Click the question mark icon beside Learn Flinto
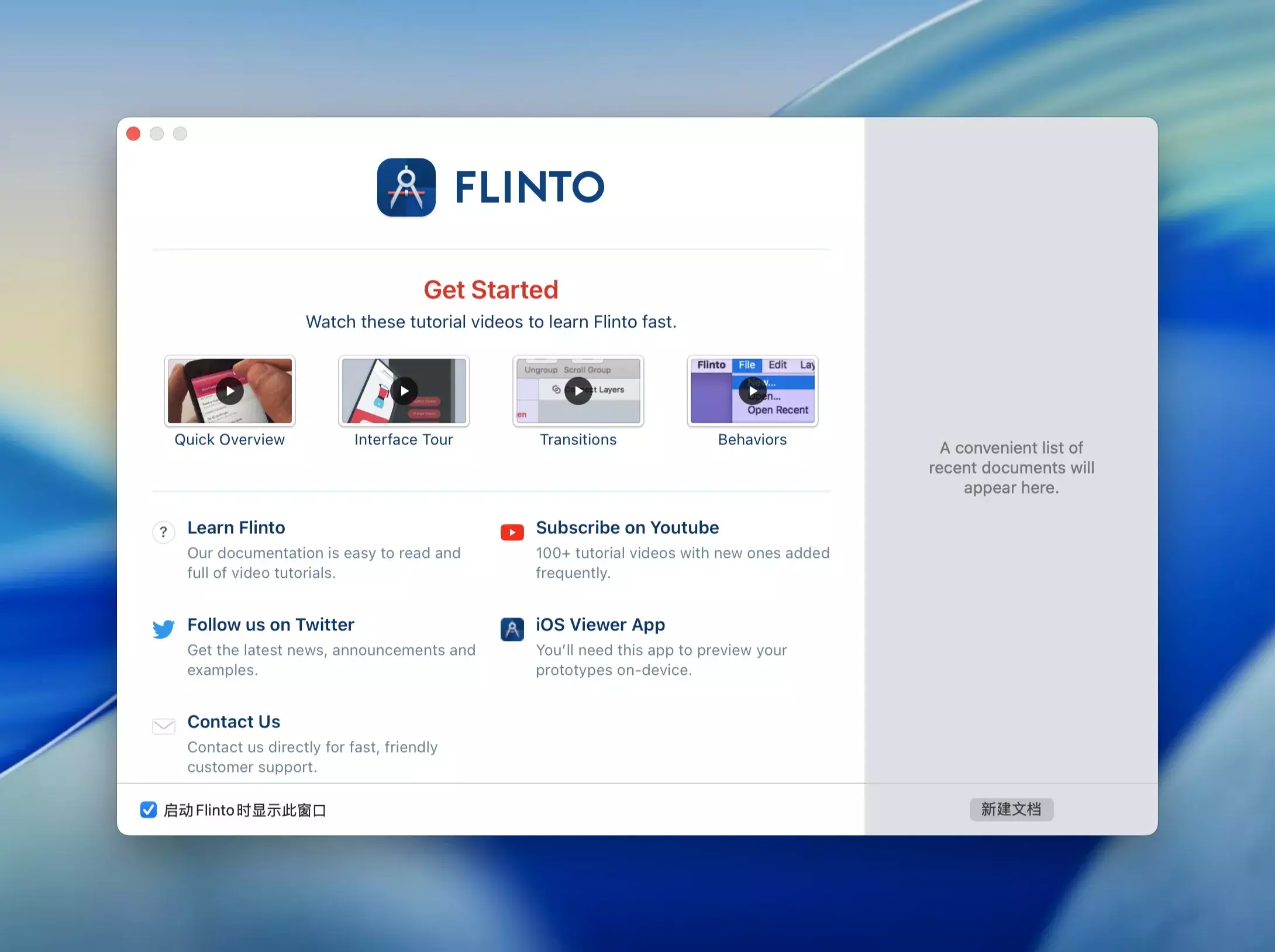 [x=164, y=532]
